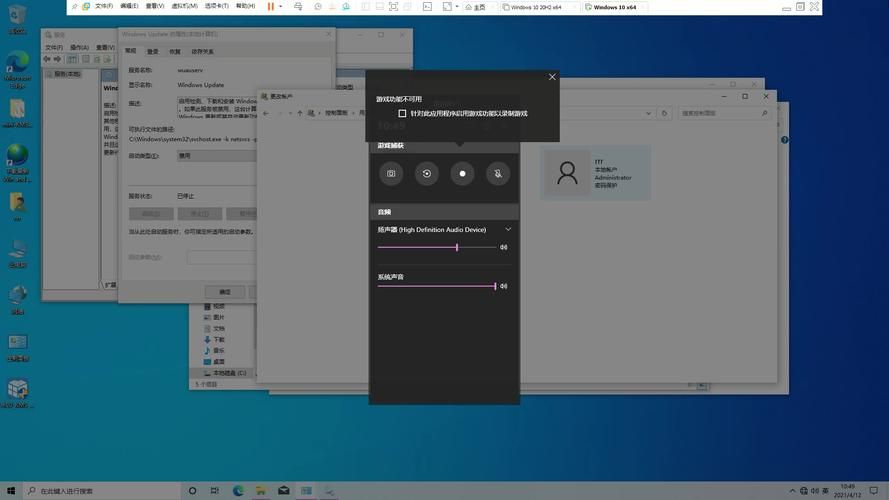Open Cortana from the taskbar circle icon

click(192, 491)
